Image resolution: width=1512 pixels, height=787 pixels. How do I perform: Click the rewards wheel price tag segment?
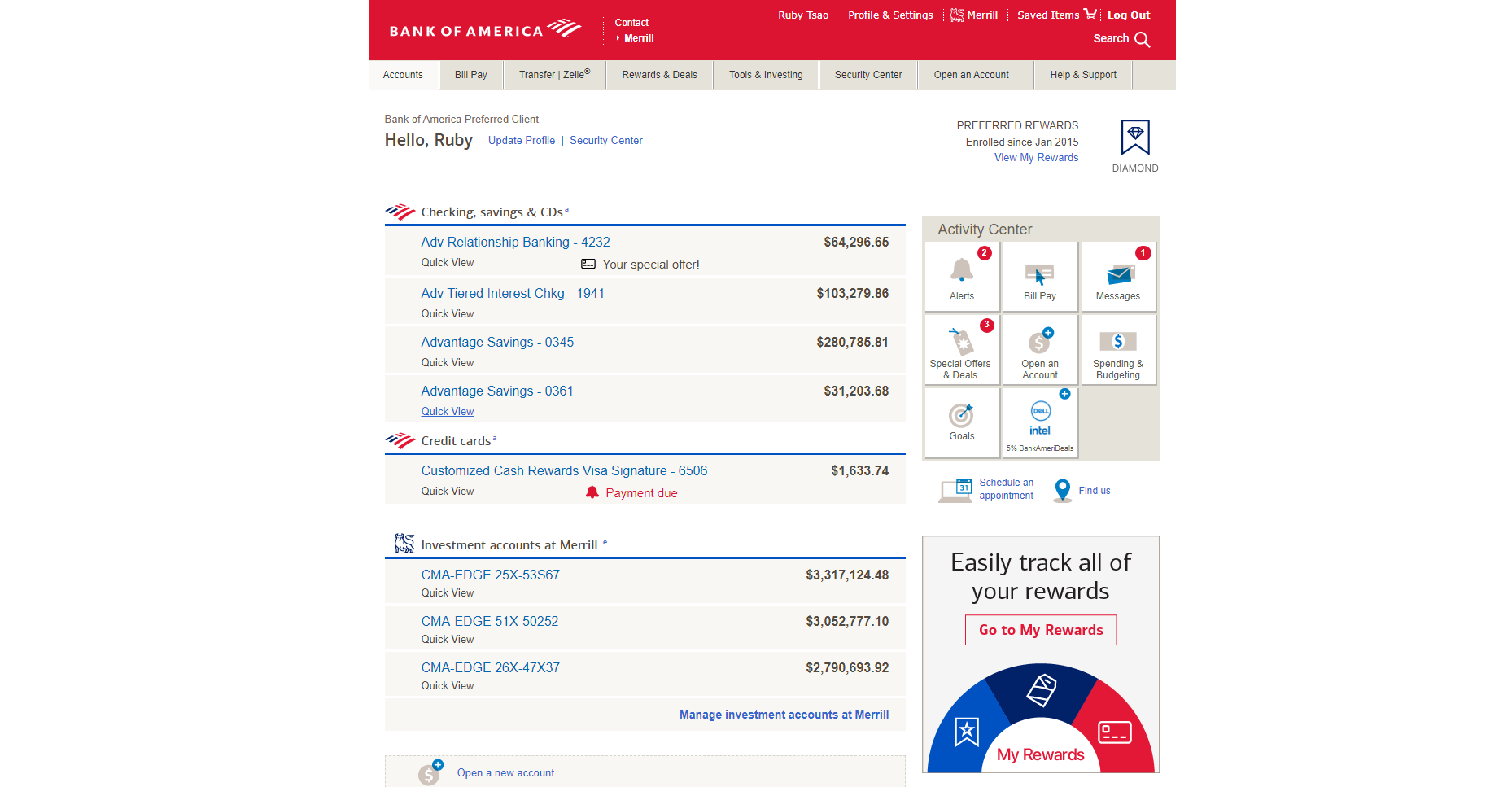point(1041,690)
